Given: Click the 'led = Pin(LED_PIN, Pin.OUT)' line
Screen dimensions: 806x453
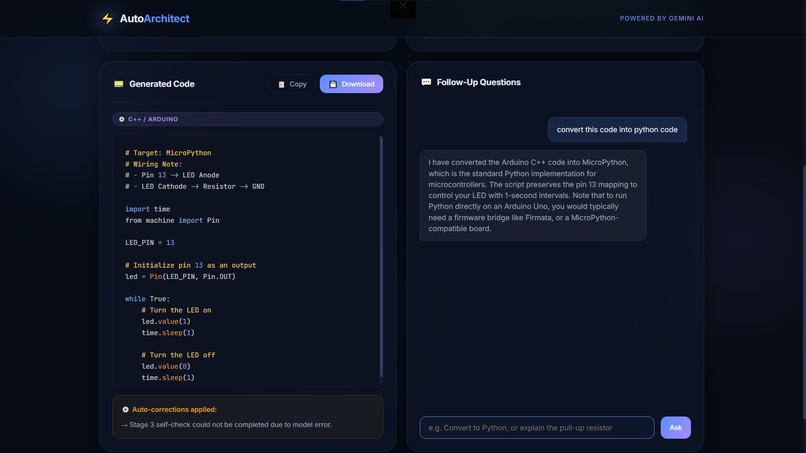Looking at the screenshot, I should point(180,277).
